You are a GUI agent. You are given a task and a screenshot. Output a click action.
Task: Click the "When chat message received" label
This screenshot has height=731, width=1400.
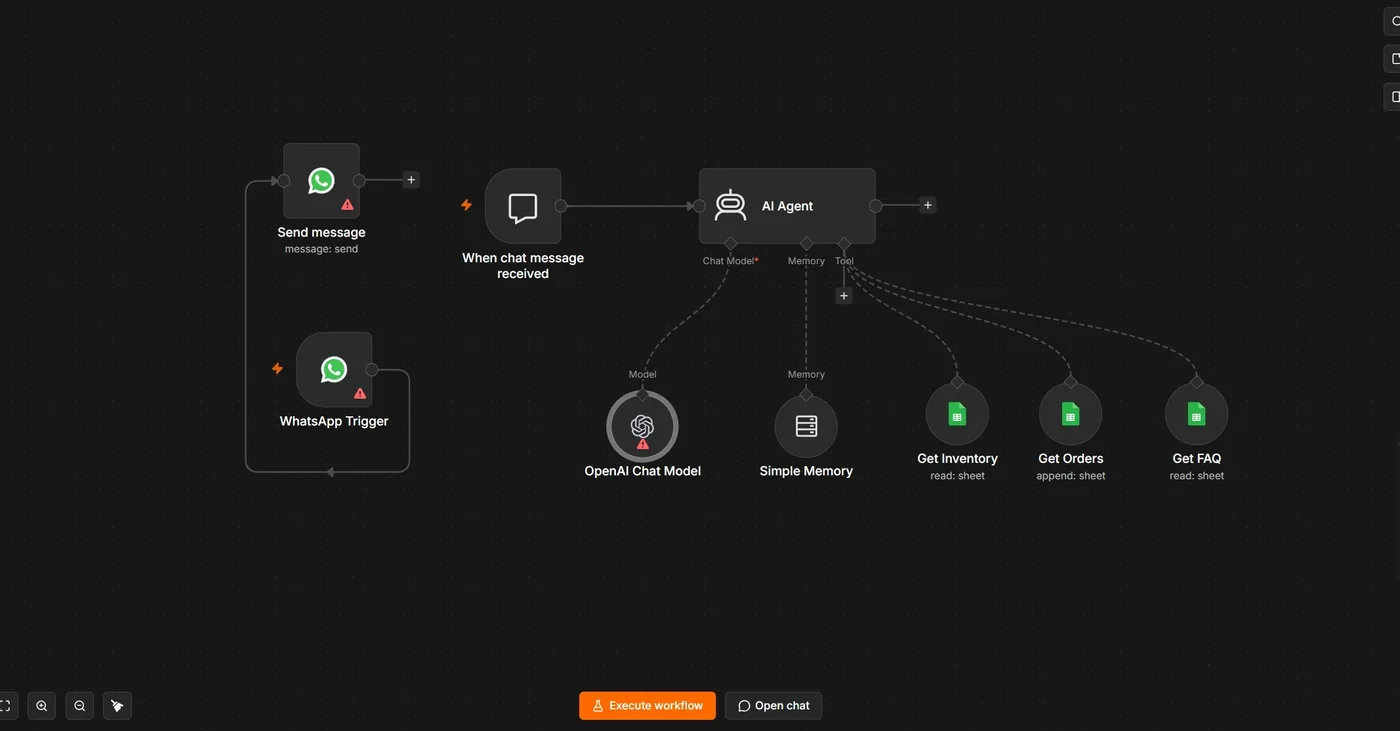(523, 265)
